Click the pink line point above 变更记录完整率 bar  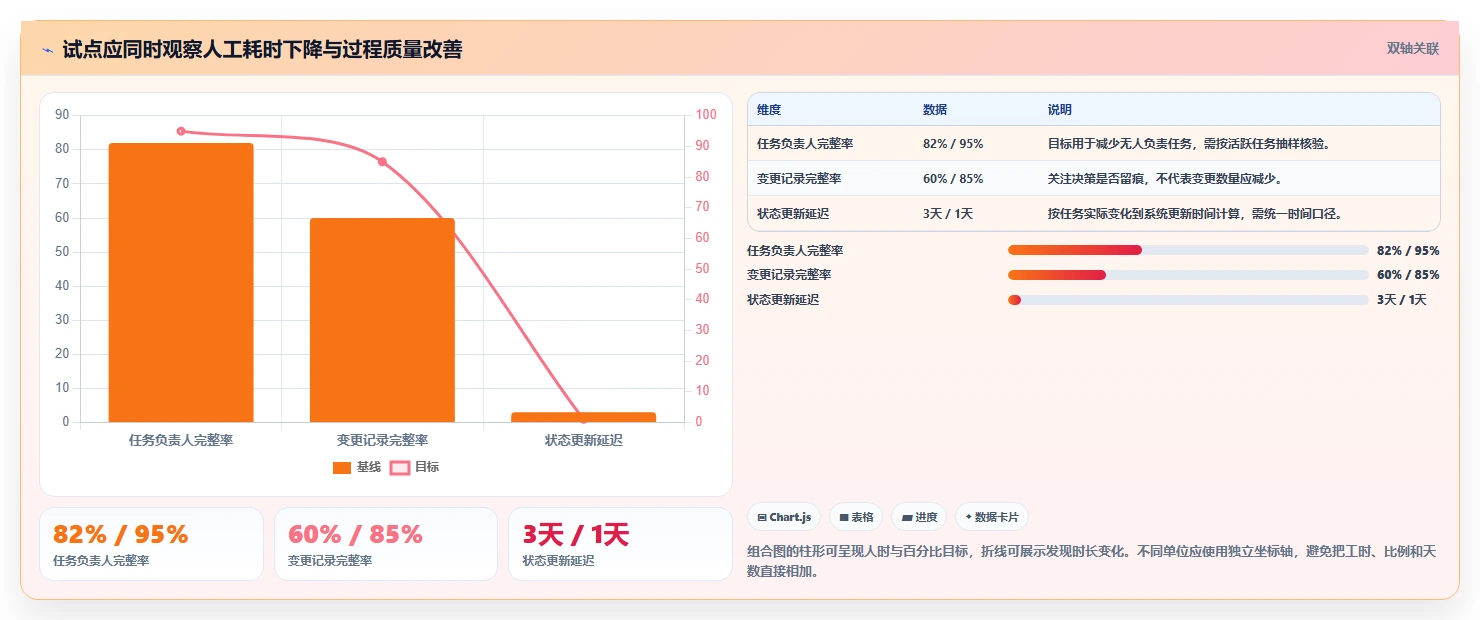(382, 161)
